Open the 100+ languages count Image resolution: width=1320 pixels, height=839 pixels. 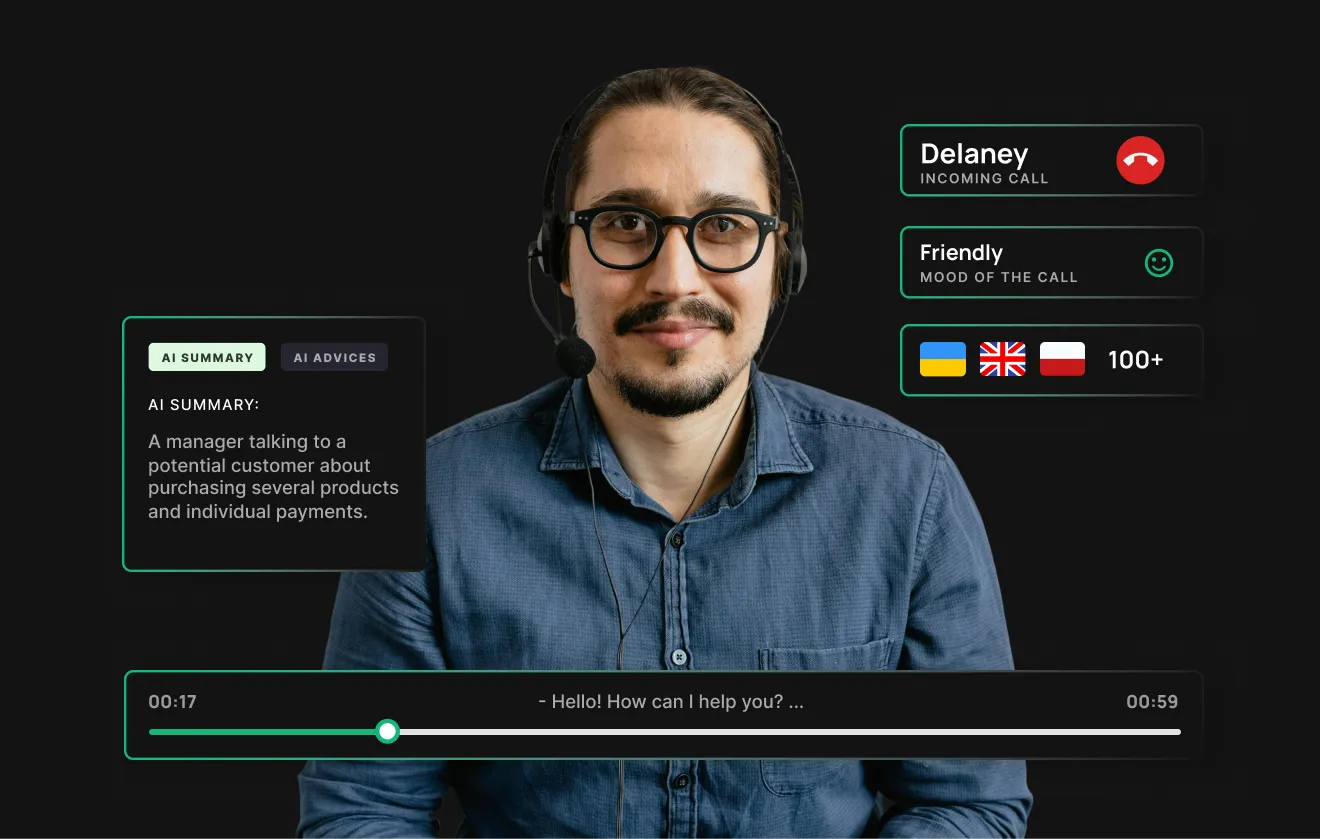tap(1135, 360)
